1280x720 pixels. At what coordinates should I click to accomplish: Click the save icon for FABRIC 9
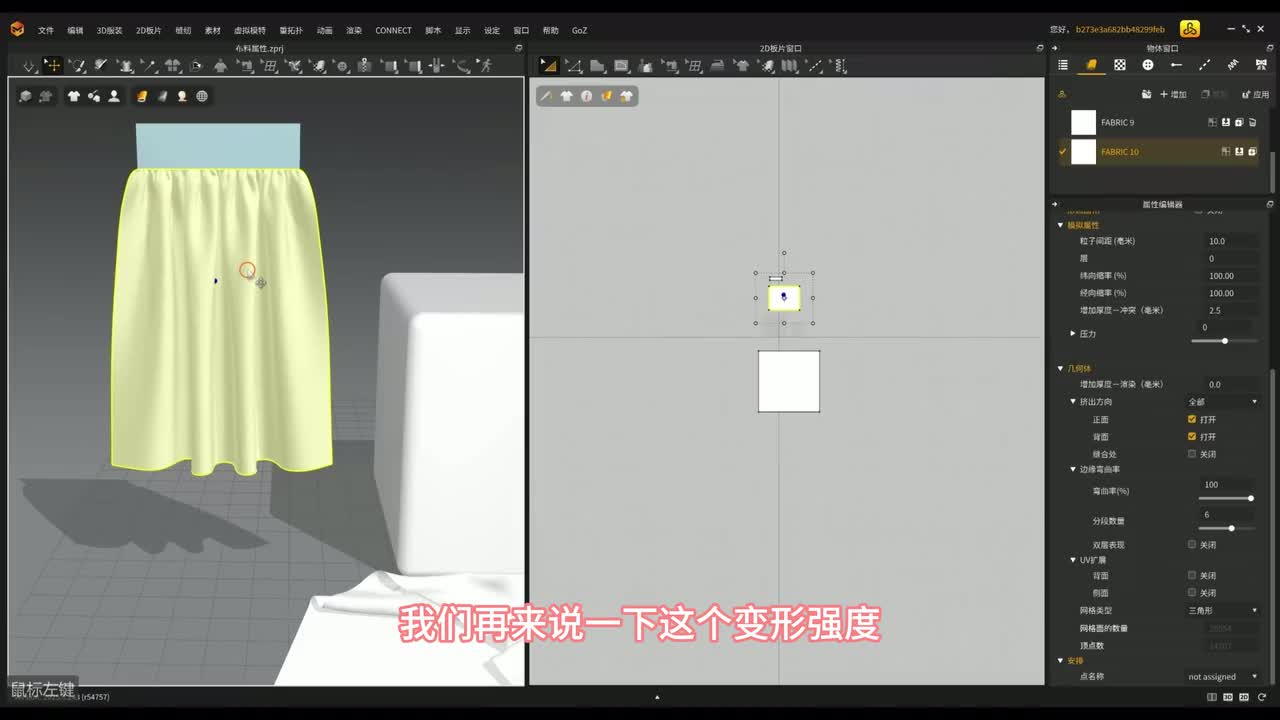tap(1226, 122)
